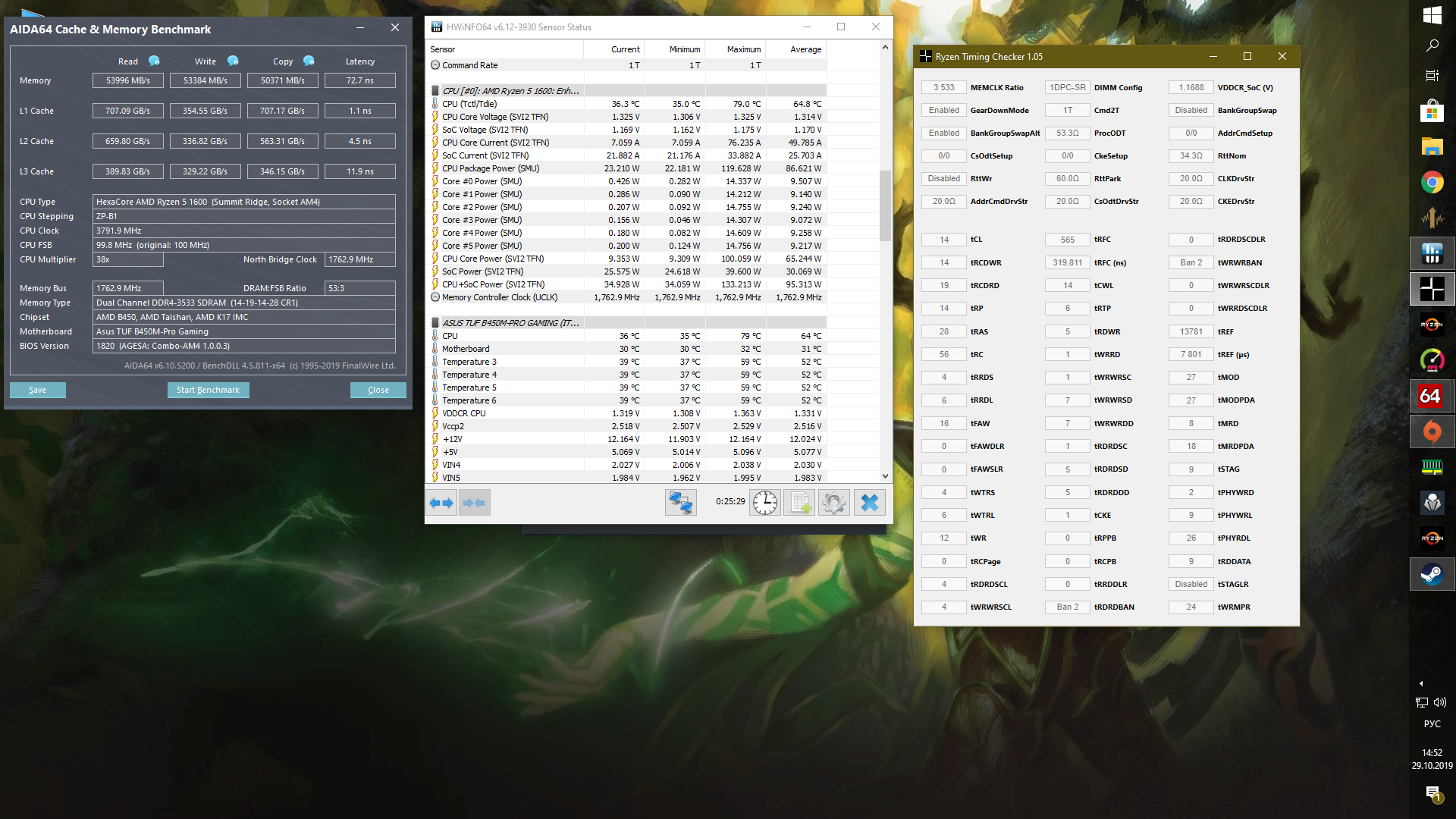Click the info icon beside Read in AIDA64
This screenshot has width=1456, height=819.
pyautogui.click(x=154, y=61)
